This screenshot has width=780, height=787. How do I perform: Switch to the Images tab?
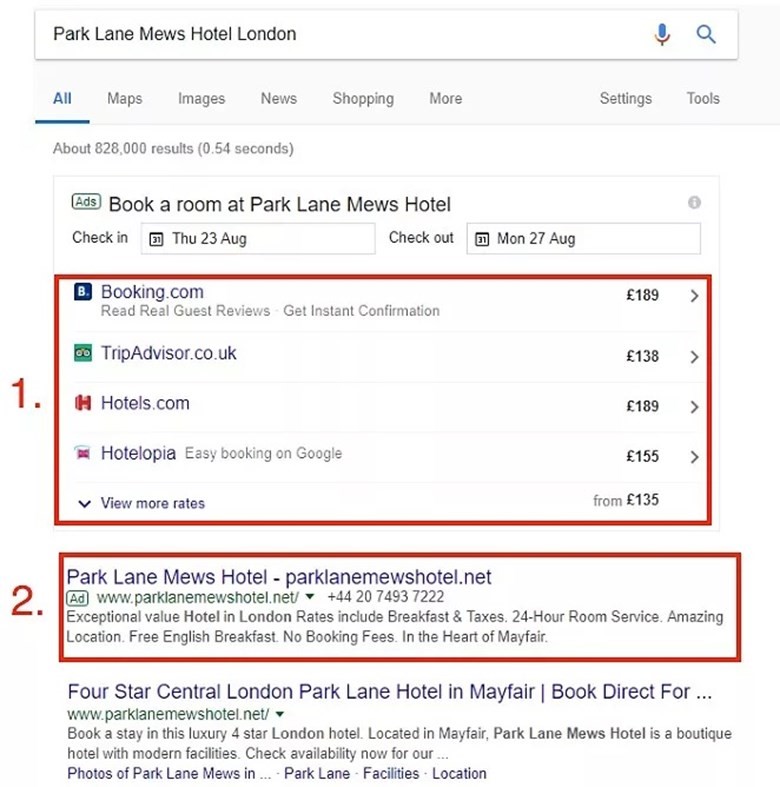click(x=201, y=98)
